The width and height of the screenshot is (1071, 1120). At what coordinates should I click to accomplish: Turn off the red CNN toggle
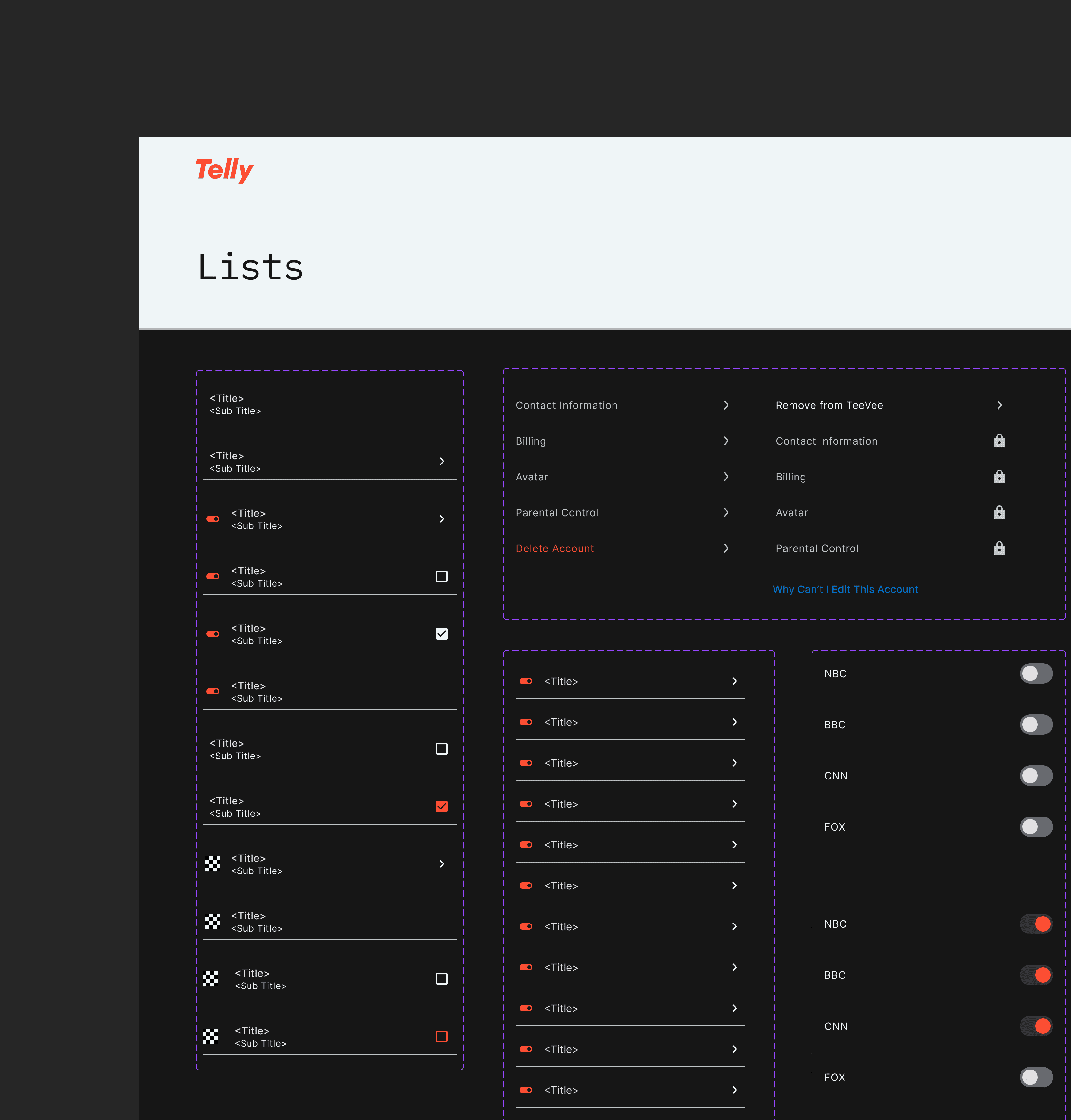coord(1036,1026)
